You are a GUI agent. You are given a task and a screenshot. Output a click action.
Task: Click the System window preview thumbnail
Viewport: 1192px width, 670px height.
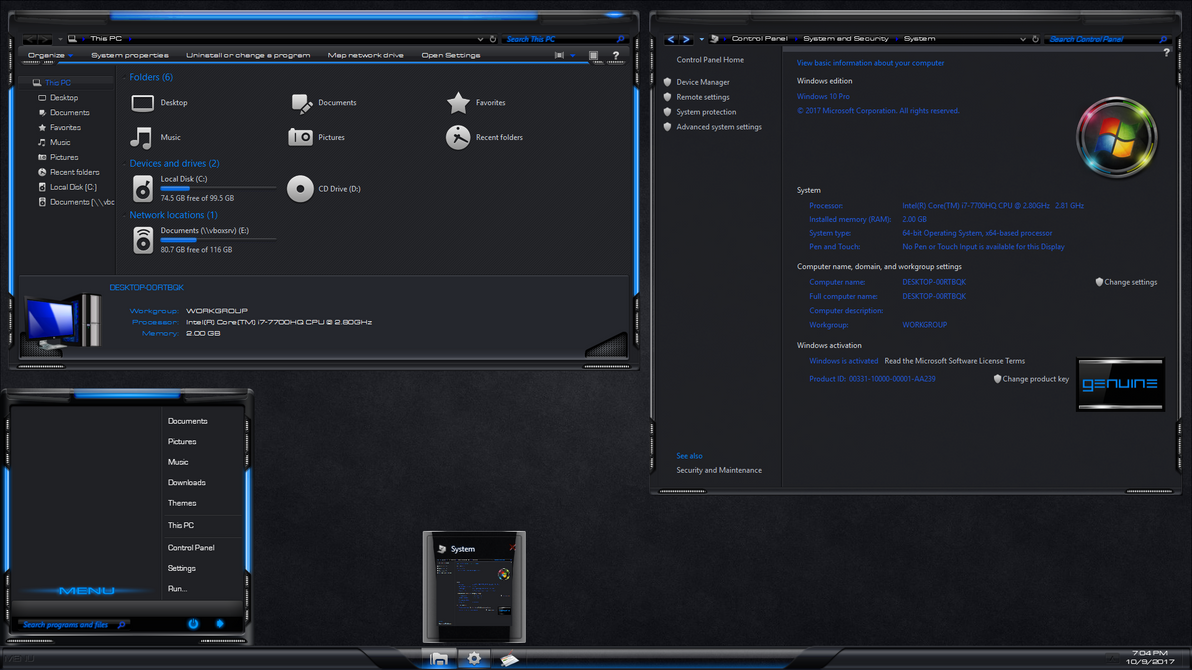click(474, 592)
